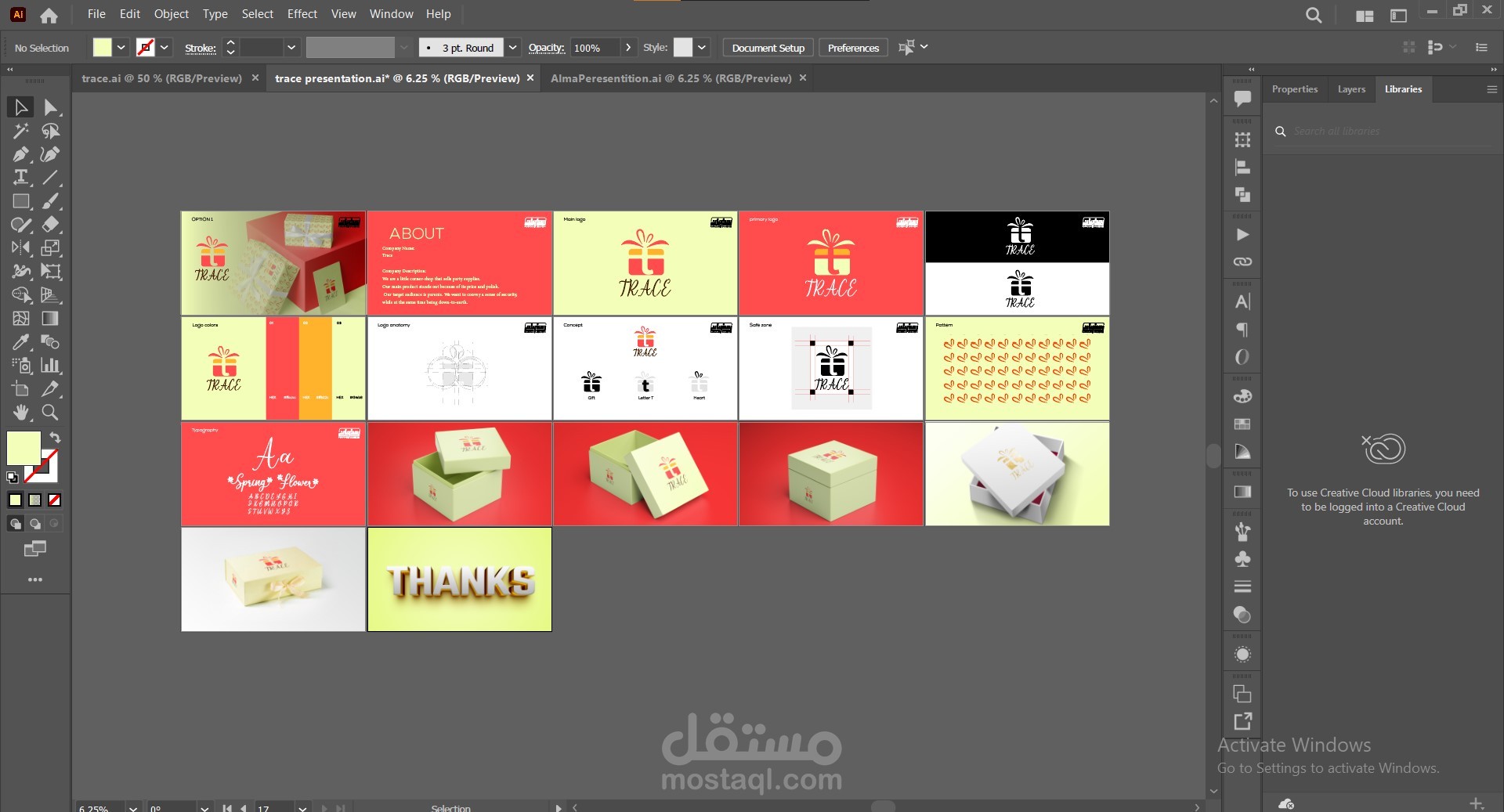The width and height of the screenshot is (1504, 812).
Task: Activate the Artboard tool
Action: point(20,389)
